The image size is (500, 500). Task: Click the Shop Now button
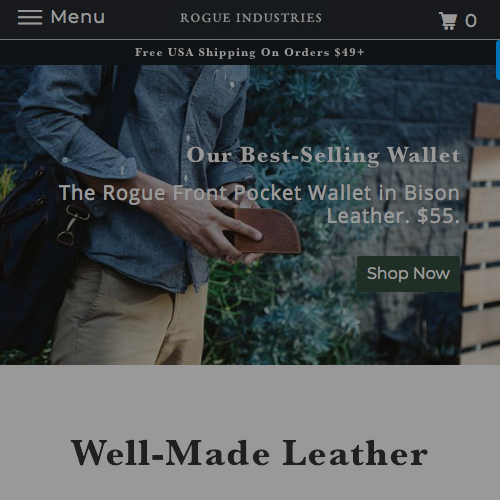point(408,274)
